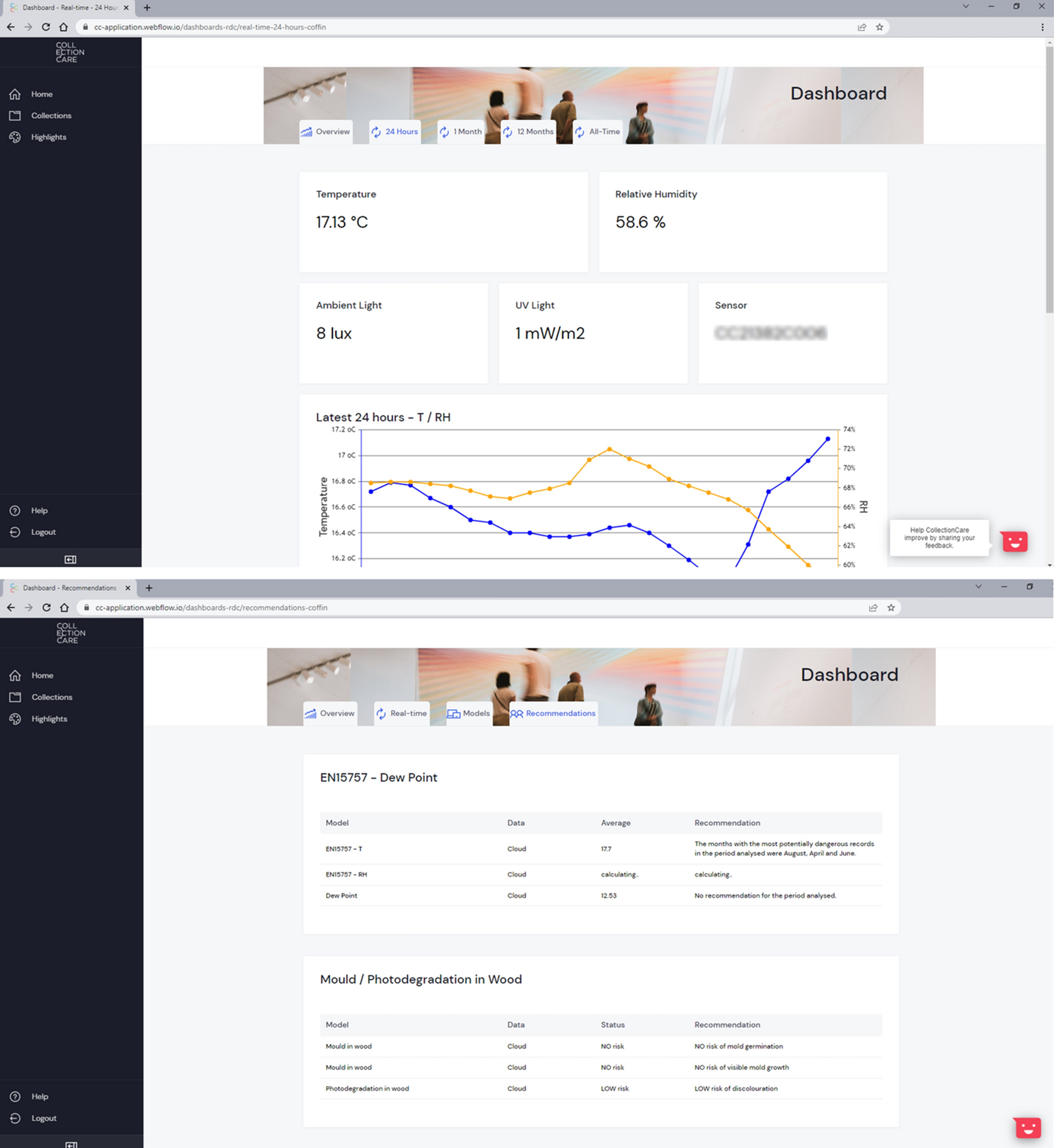Click the UV Light 1 mW/m2 card
This screenshot has height=1148, width=1054.
click(593, 333)
